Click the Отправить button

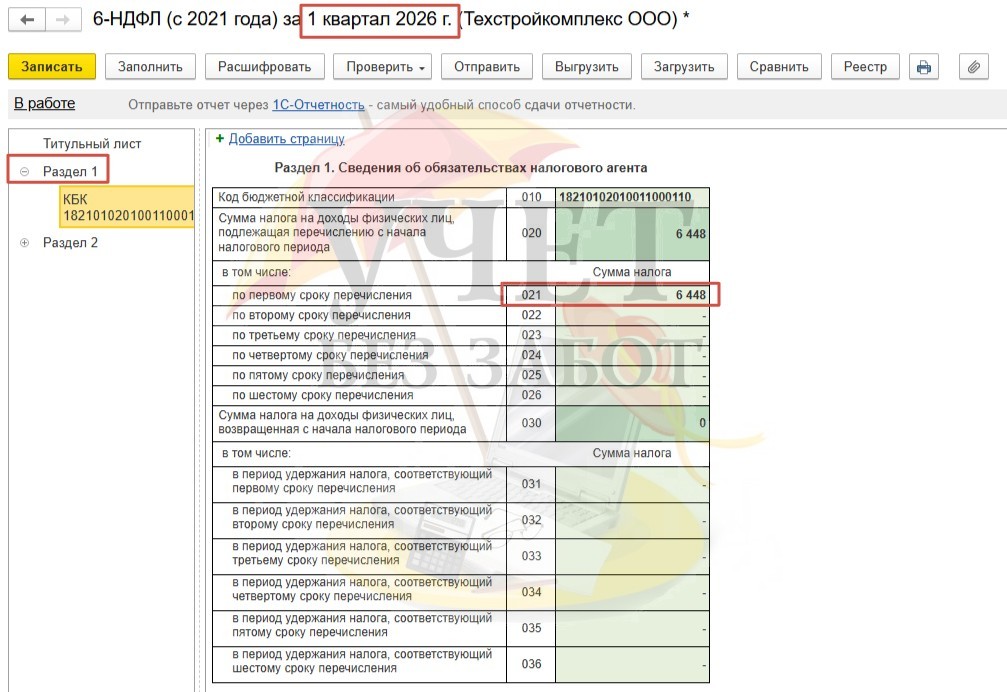tap(486, 67)
